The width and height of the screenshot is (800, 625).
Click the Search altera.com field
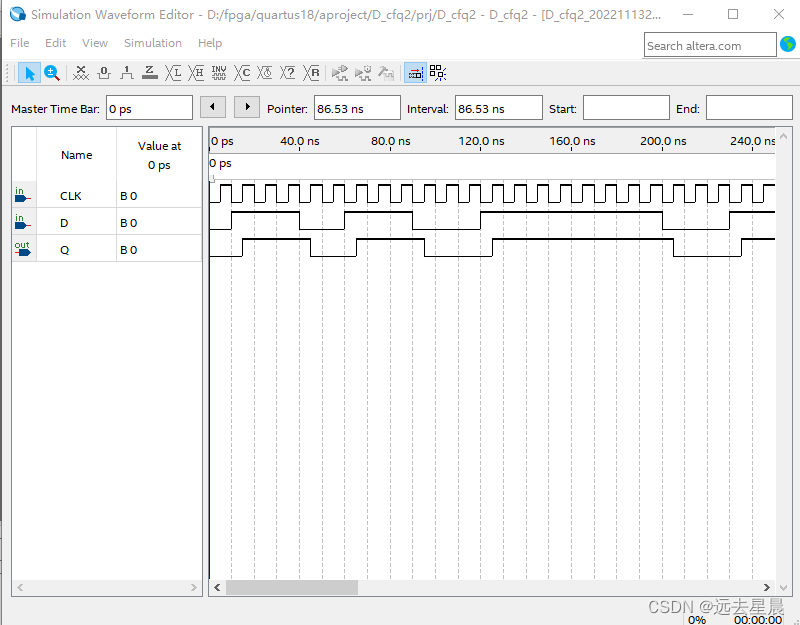pos(710,45)
